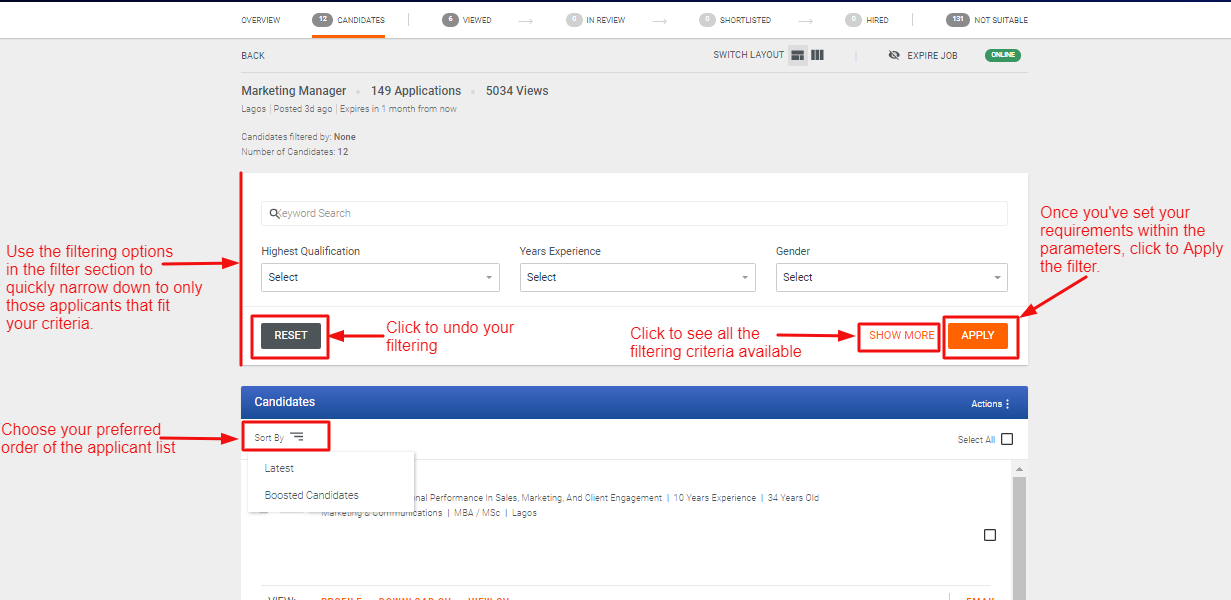Open the Hired tab
1231x600 pixels.
(x=866, y=20)
